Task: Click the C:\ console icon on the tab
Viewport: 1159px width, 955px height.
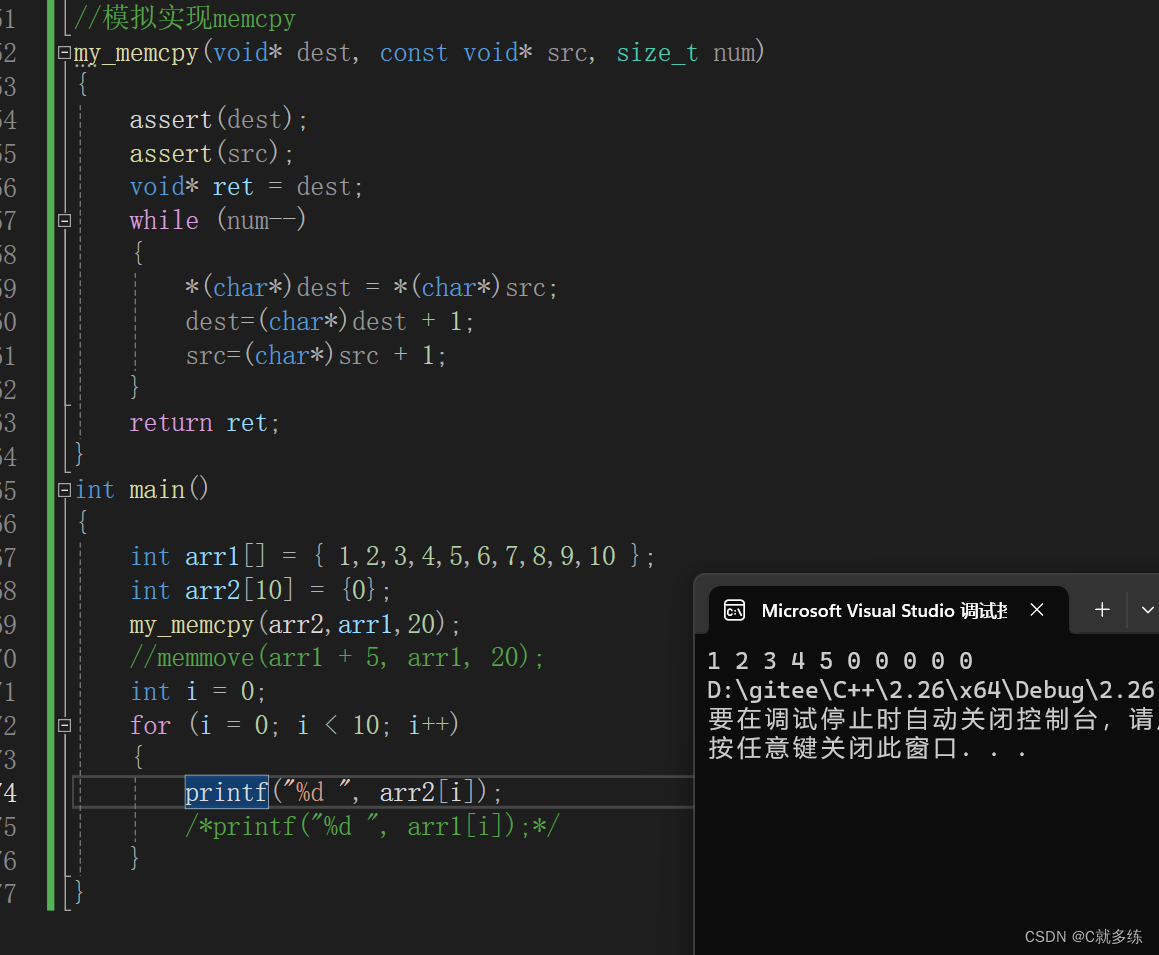Action: click(735, 609)
